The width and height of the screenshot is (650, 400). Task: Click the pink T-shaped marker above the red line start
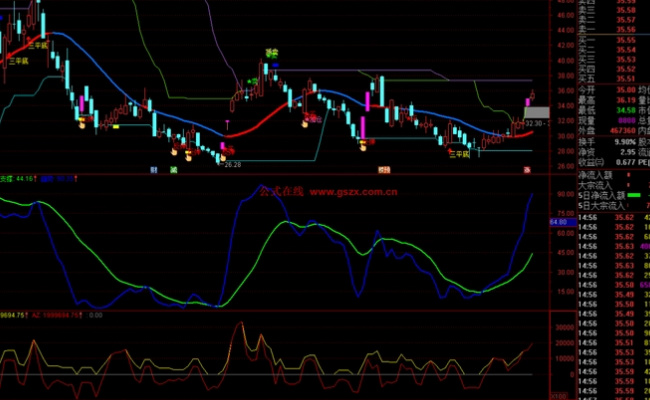[x=227, y=124]
